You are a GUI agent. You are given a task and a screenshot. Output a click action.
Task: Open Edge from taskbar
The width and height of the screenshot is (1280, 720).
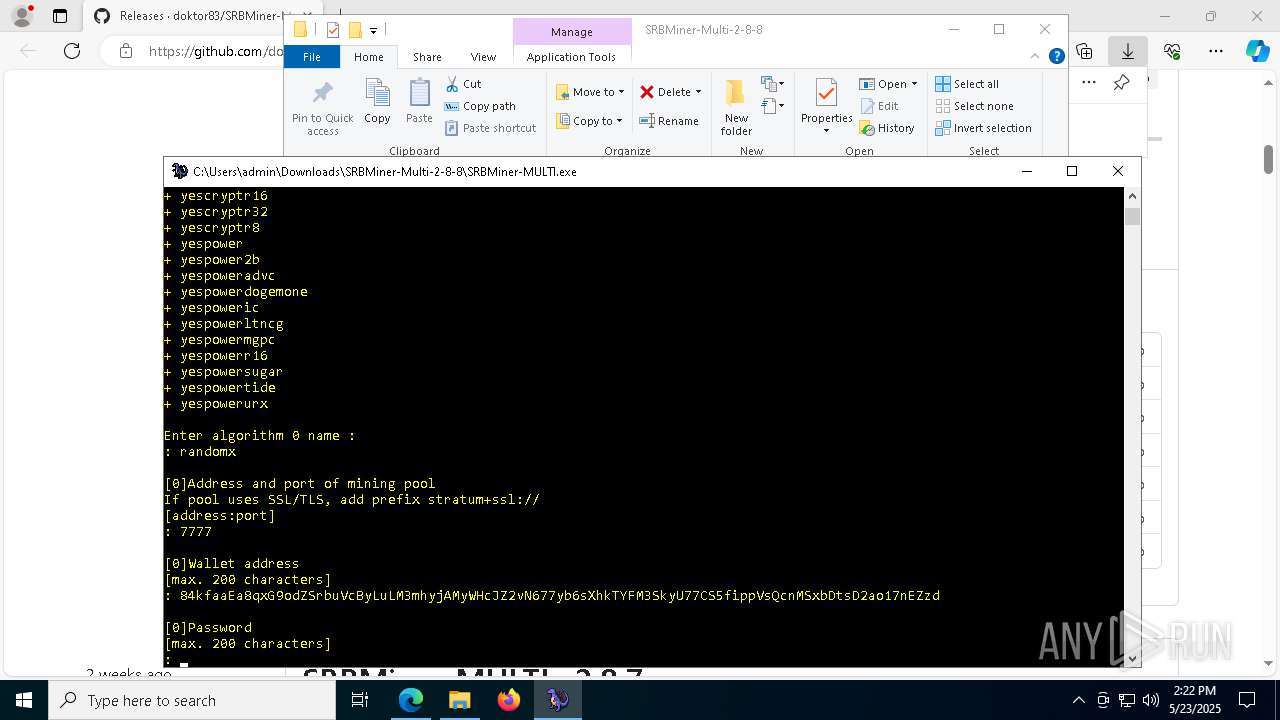pyautogui.click(x=411, y=700)
